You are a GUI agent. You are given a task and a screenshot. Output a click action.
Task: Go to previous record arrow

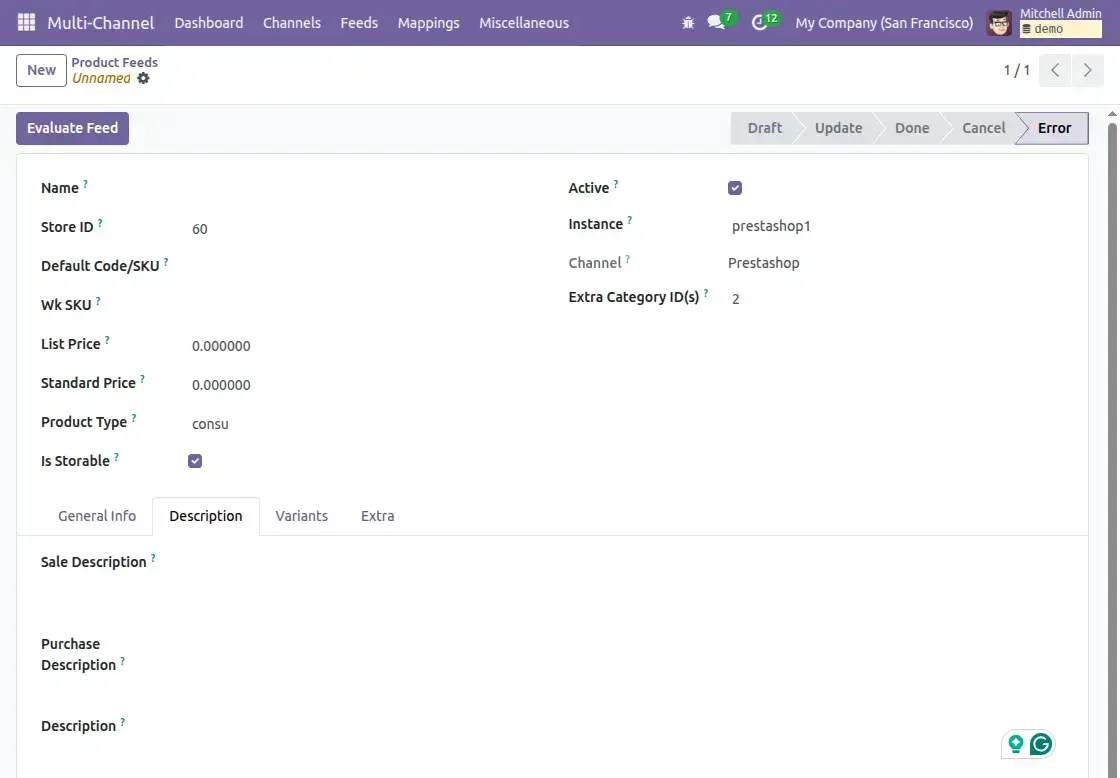click(1055, 70)
